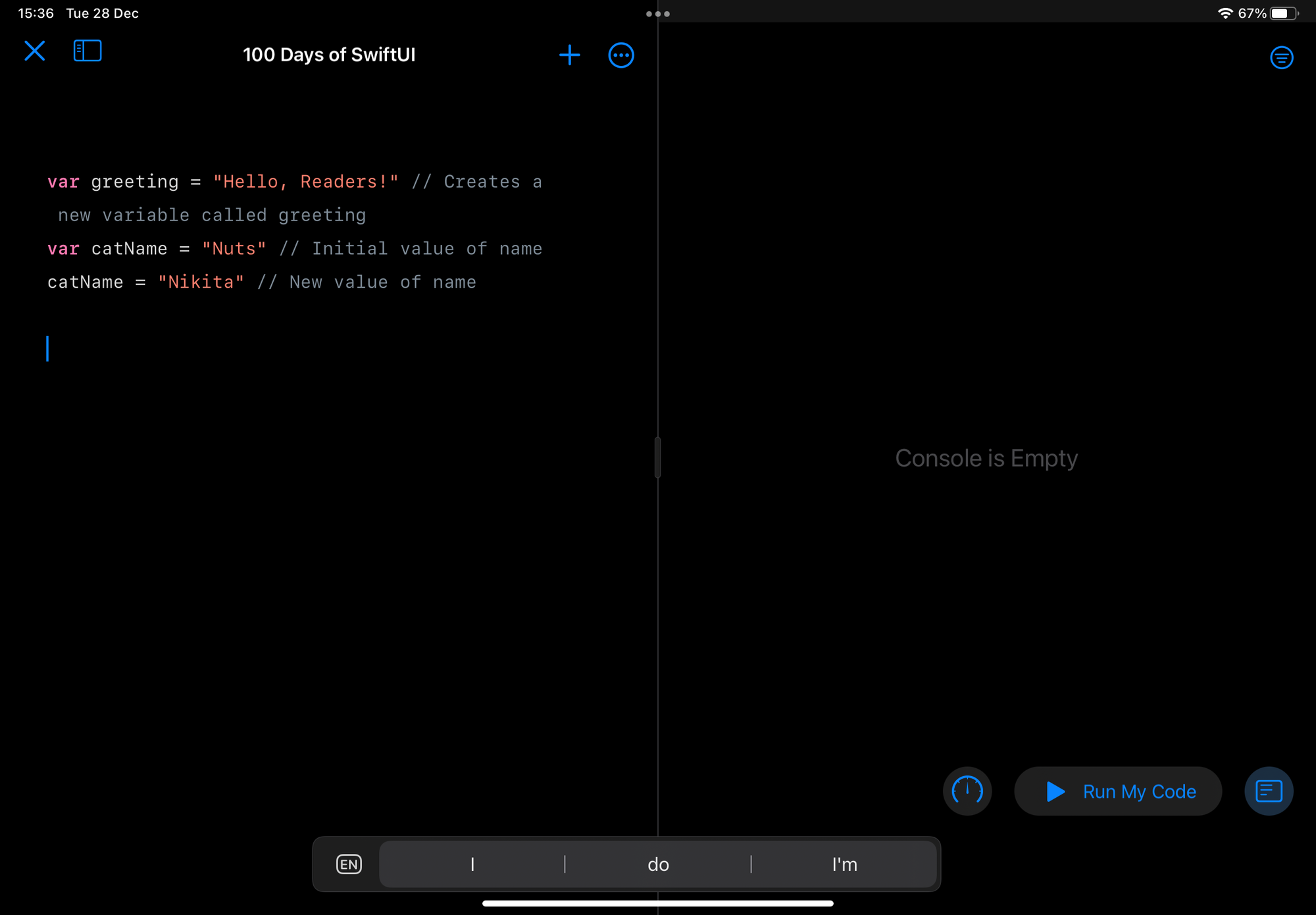Choose the "I" keyboard suggestion

tap(472, 864)
